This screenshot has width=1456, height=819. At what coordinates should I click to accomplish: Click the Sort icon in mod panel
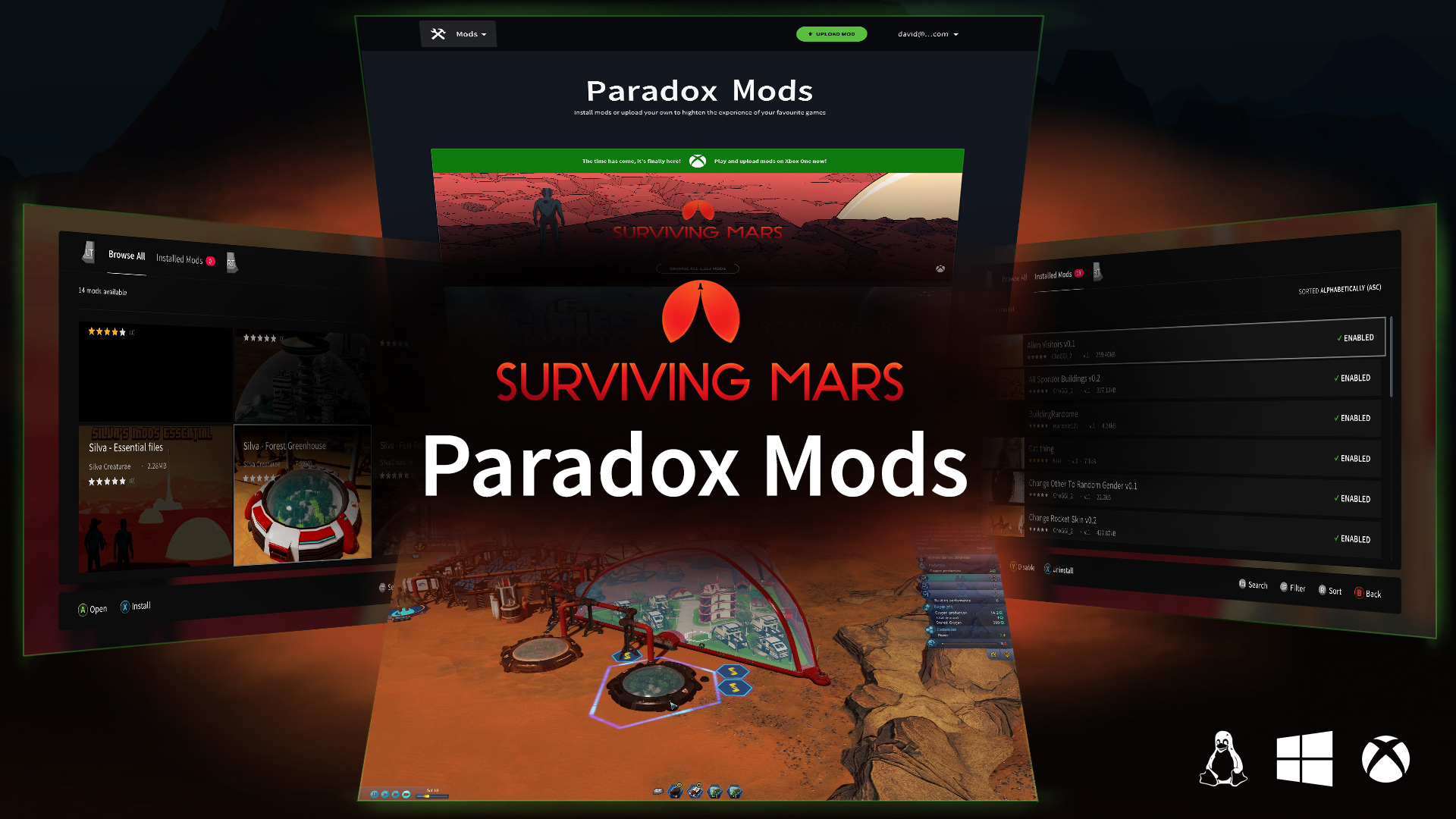click(x=1336, y=589)
